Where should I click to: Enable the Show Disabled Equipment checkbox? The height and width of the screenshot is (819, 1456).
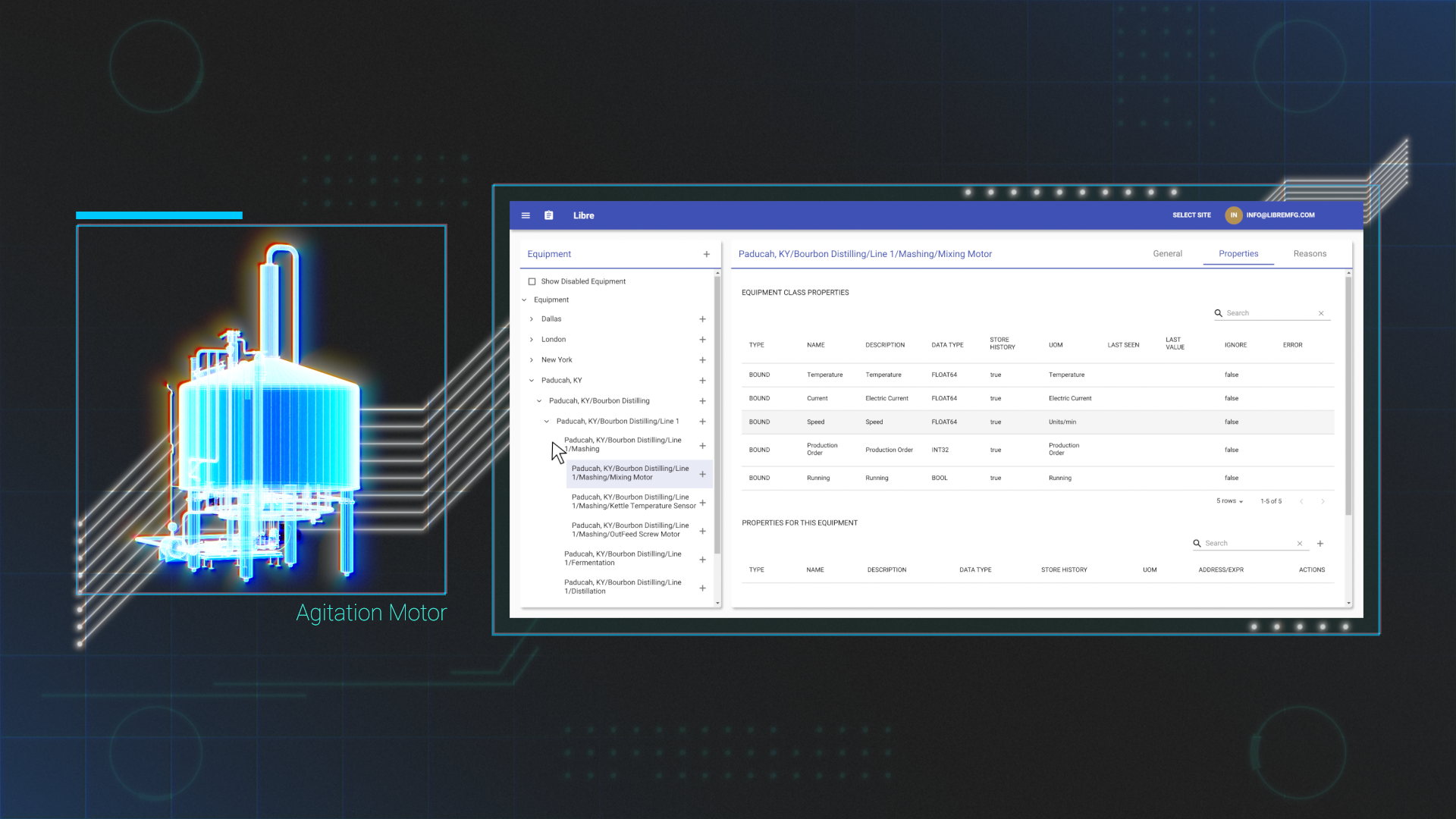(532, 282)
